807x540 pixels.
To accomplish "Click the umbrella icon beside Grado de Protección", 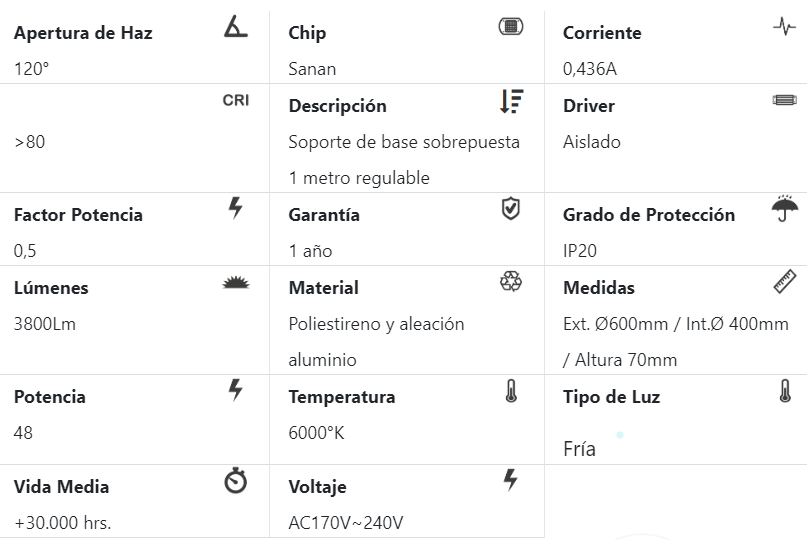I will pyautogui.click(x=785, y=208).
